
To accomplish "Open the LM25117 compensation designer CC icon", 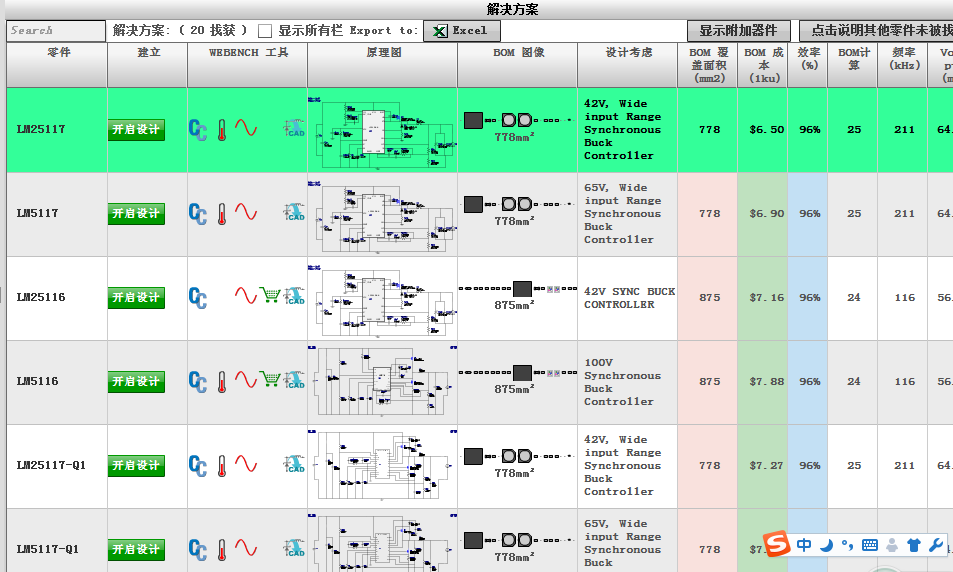I will [198, 129].
